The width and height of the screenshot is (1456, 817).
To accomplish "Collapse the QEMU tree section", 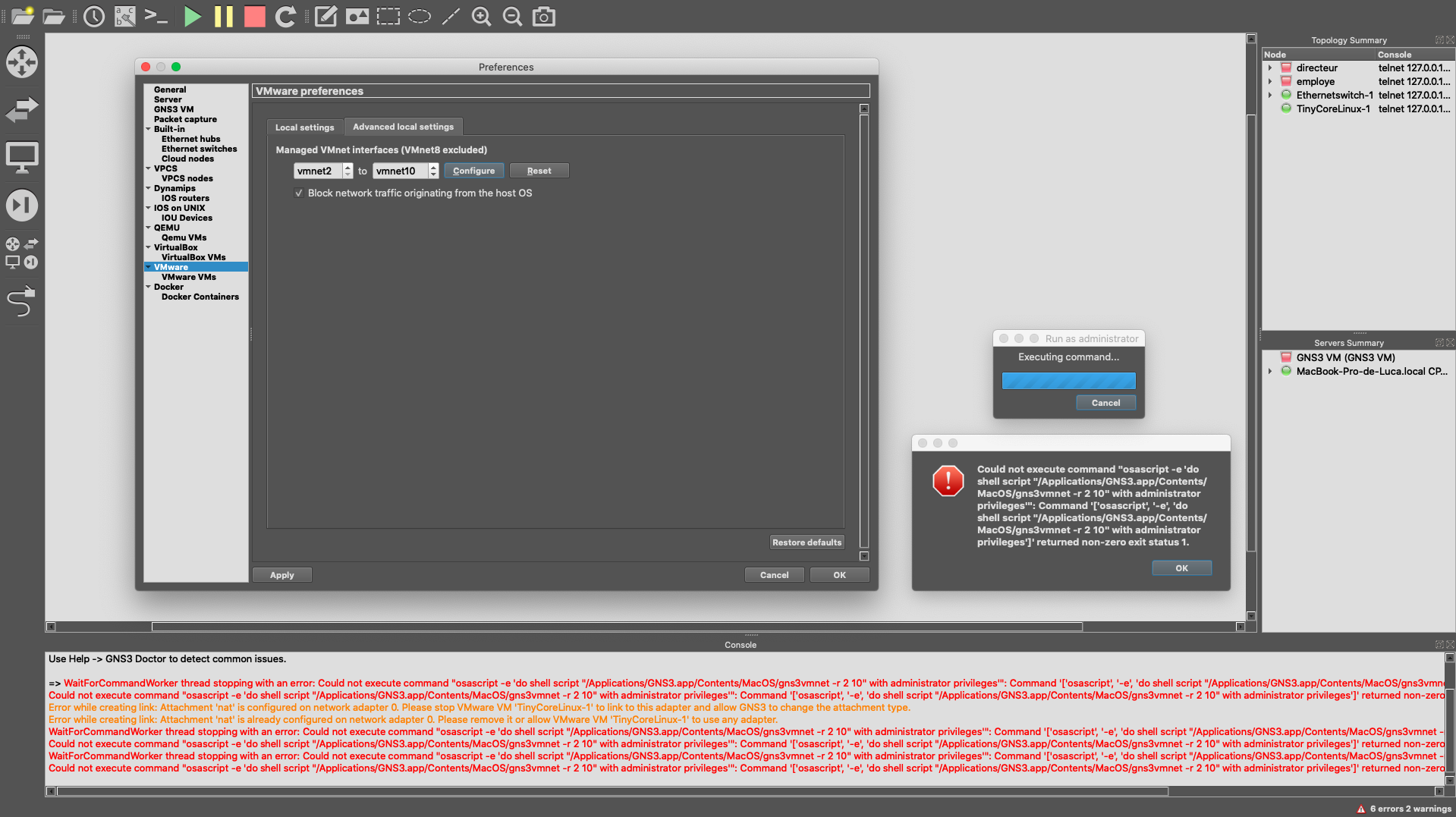I will [148, 228].
